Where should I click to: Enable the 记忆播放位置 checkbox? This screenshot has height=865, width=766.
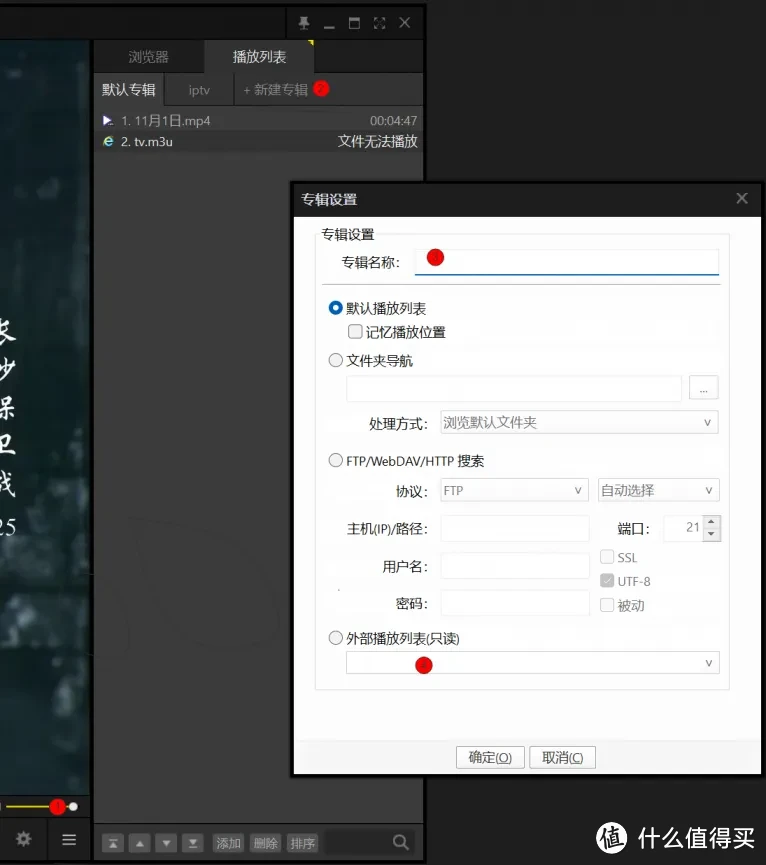click(x=355, y=332)
